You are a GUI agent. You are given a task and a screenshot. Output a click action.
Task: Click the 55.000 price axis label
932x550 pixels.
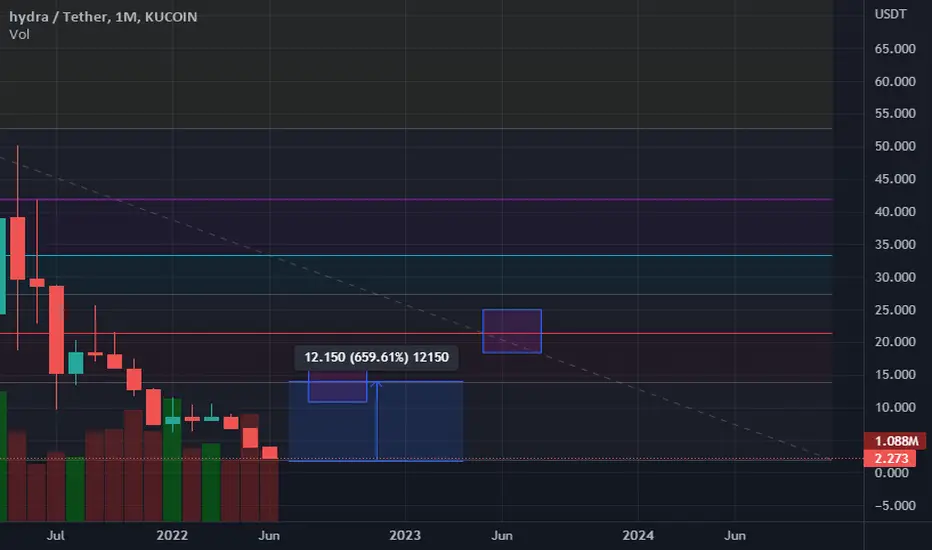click(x=895, y=113)
